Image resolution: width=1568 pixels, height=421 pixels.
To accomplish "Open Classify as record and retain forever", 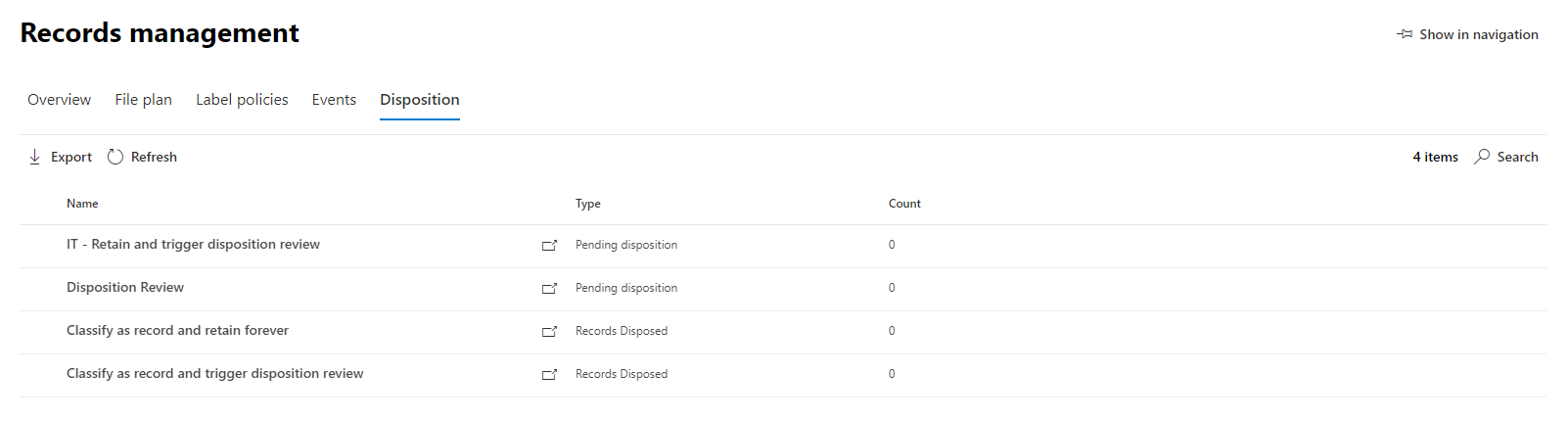I will 177,331.
